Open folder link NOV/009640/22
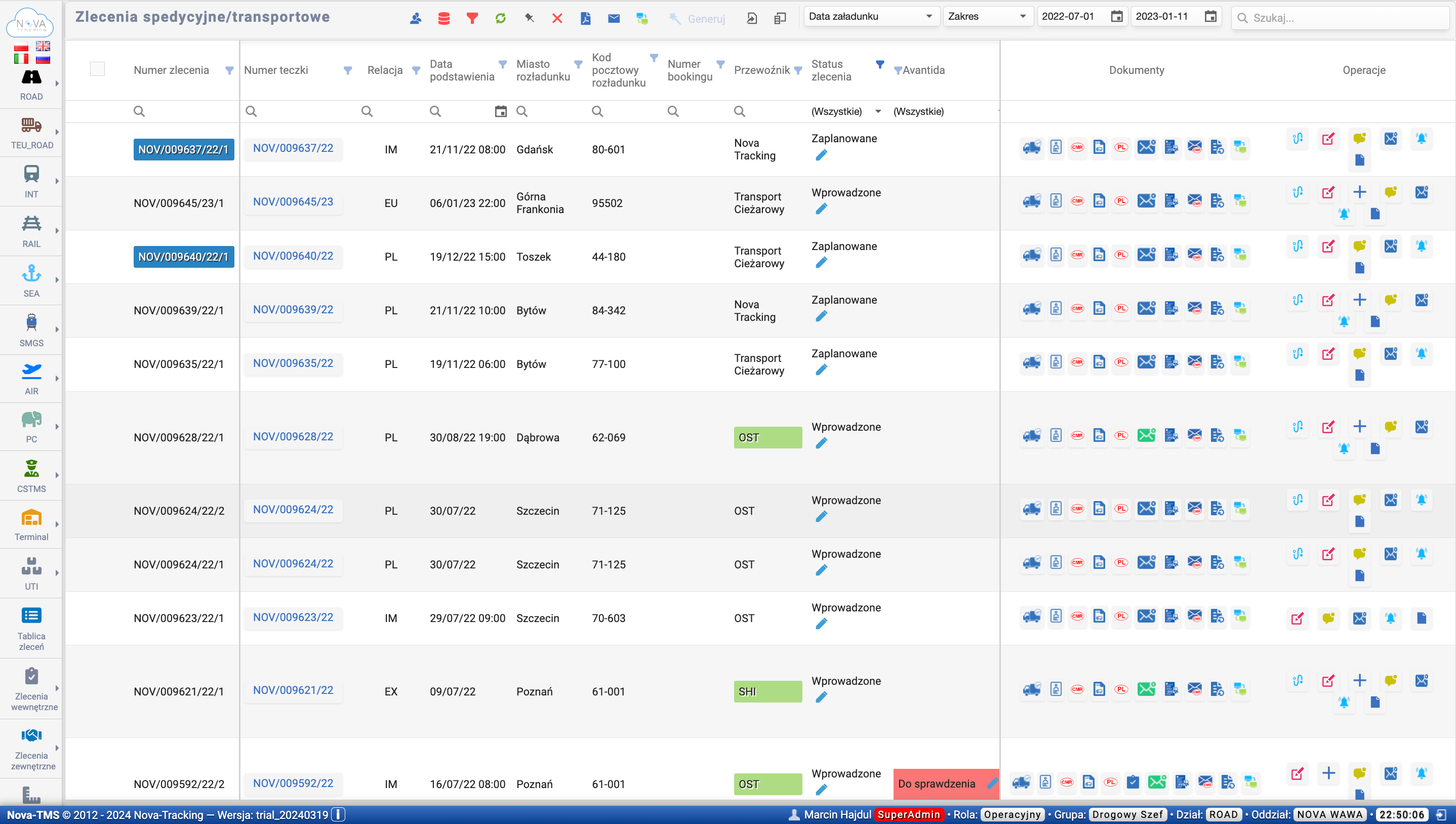 pyautogui.click(x=293, y=256)
